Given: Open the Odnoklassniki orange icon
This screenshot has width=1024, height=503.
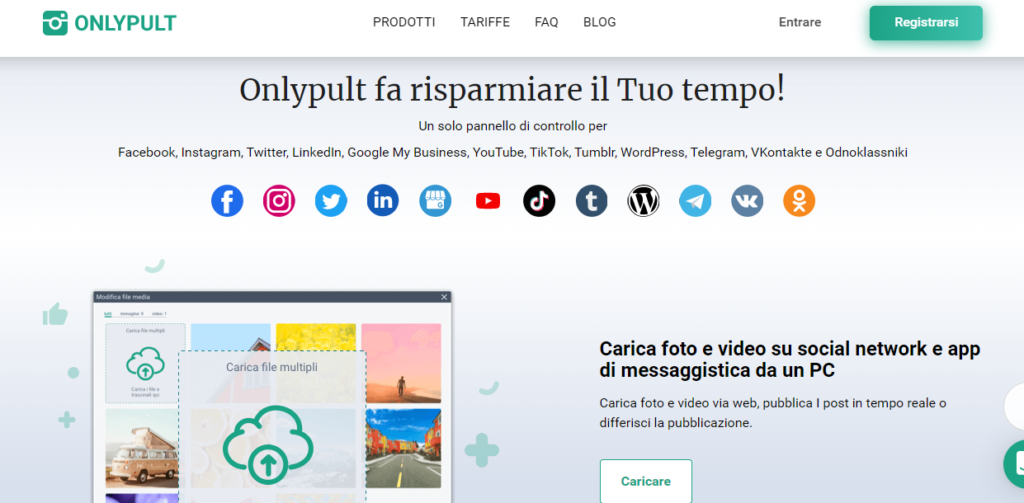Looking at the screenshot, I should click(x=799, y=201).
